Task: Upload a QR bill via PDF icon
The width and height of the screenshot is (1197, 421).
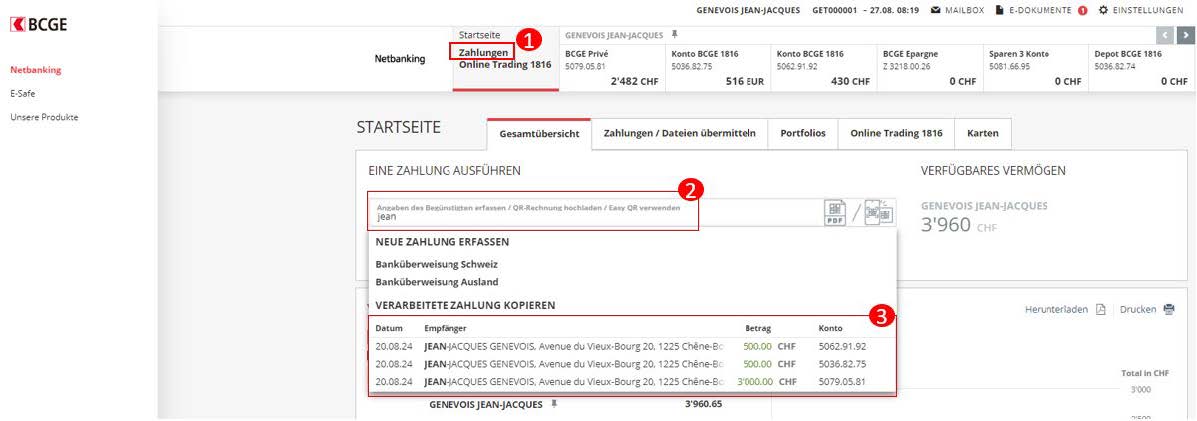Action: [x=835, y=213]
